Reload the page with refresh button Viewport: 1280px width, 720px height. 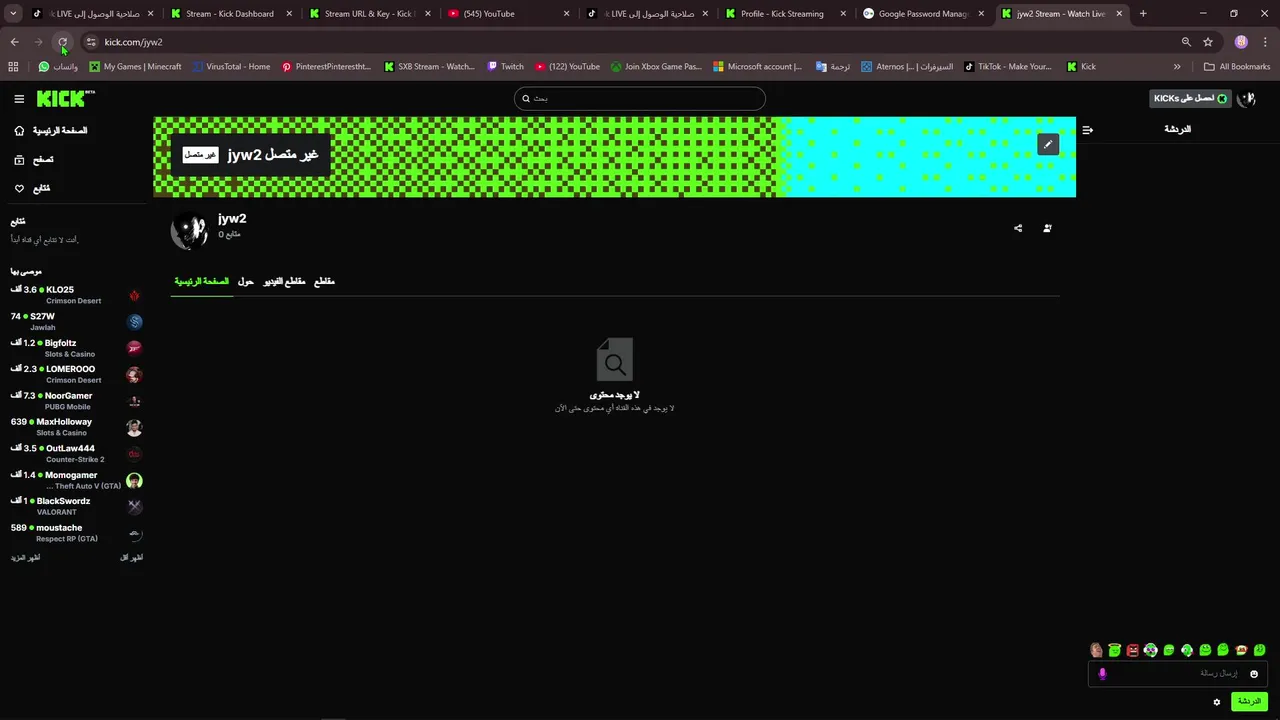click(62, 42)
